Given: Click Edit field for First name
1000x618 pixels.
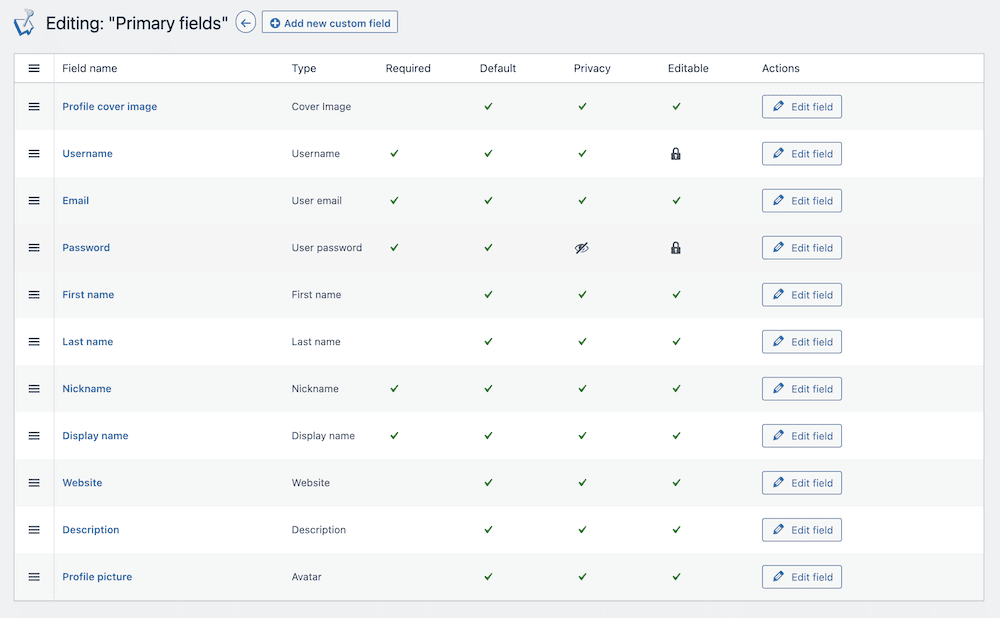Looking at the screenshot, I should pos(802,295).
